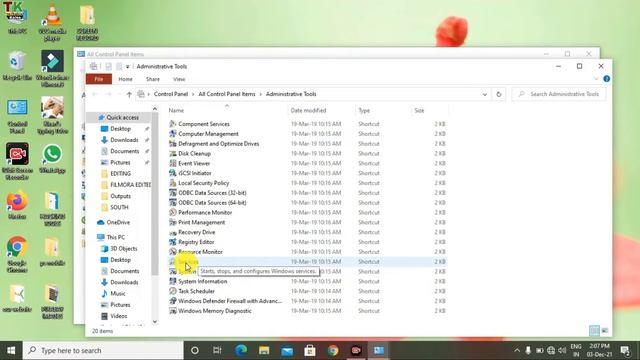Screen dimensions: 640x360
Task: Click Windows Defender Firewall icon
Action: [173, 301]
